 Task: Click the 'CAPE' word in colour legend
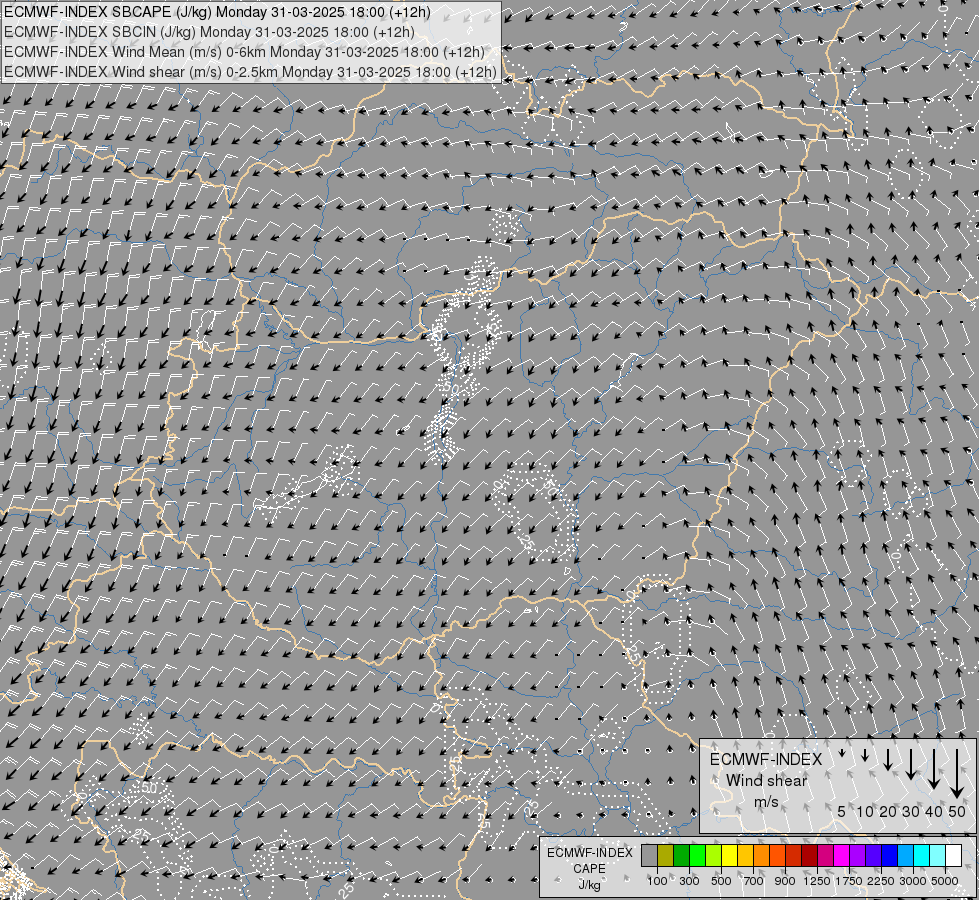tap(589, 869)
